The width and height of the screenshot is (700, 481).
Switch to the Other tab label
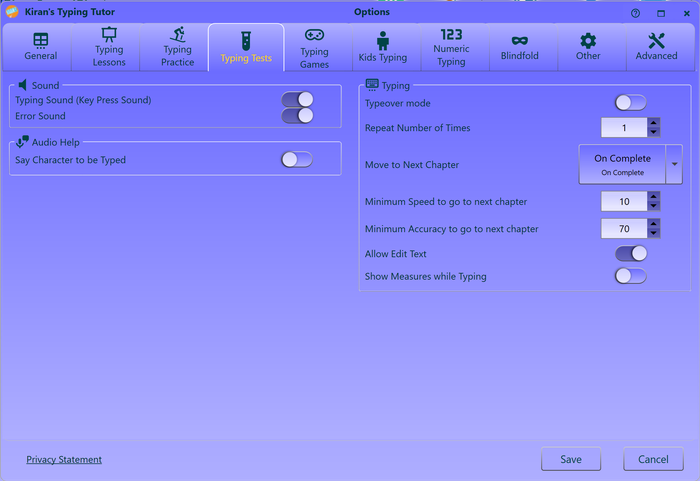click(x=588, y=56)
